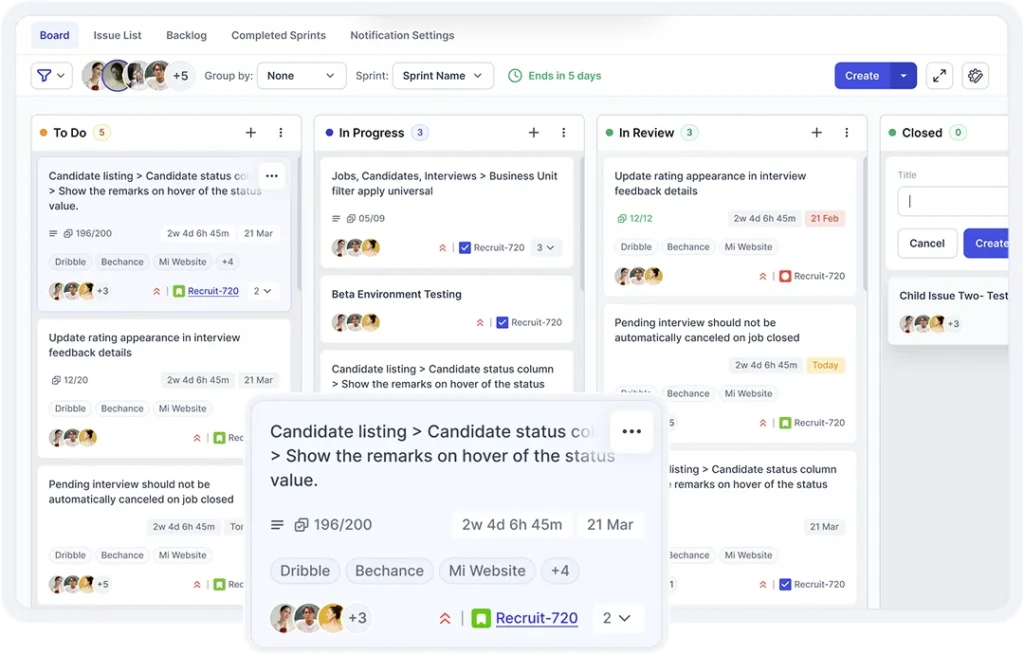Viewport: 1024px width, 654px height.
Task: Click the +5 more members avatar badge
Action: click(x=180, y=76)
